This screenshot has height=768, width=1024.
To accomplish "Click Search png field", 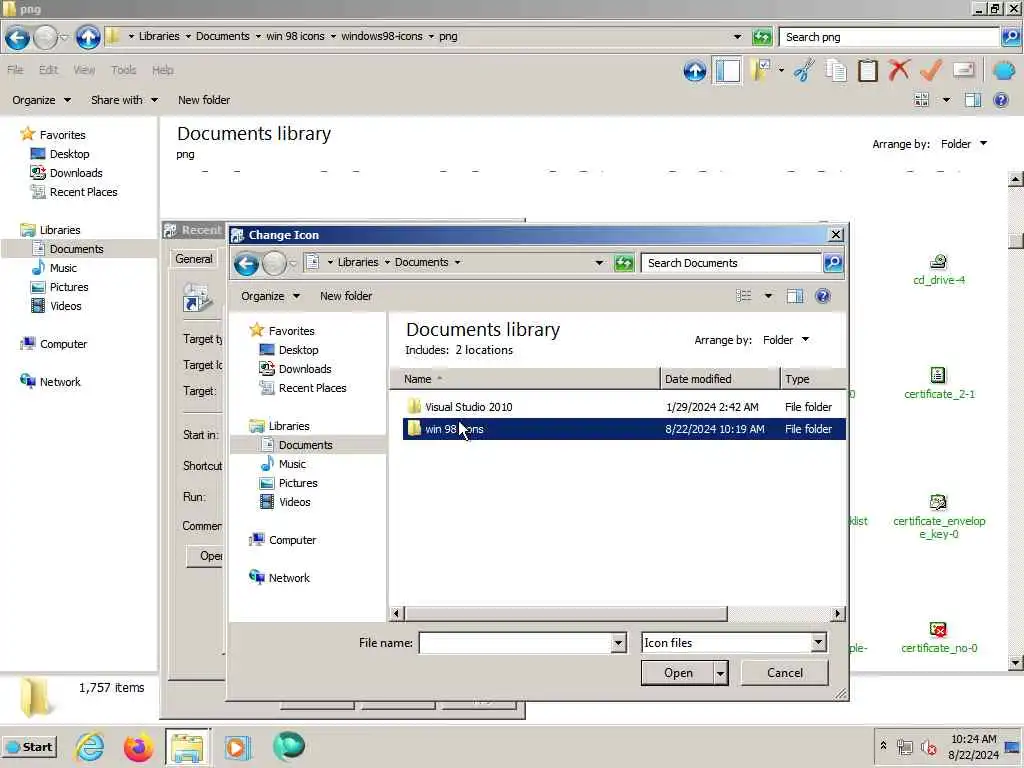I will pyautogui.click(x=889, y=37).
